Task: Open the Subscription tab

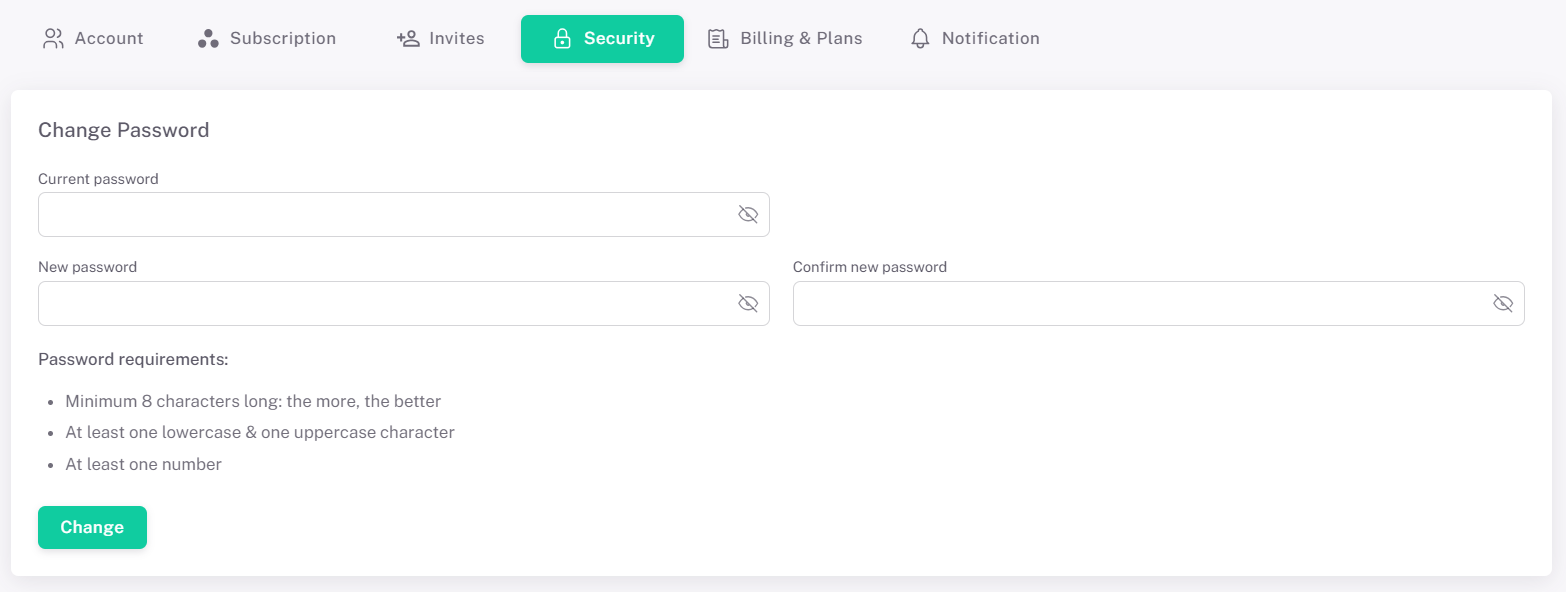Action: tap(282, 39)
